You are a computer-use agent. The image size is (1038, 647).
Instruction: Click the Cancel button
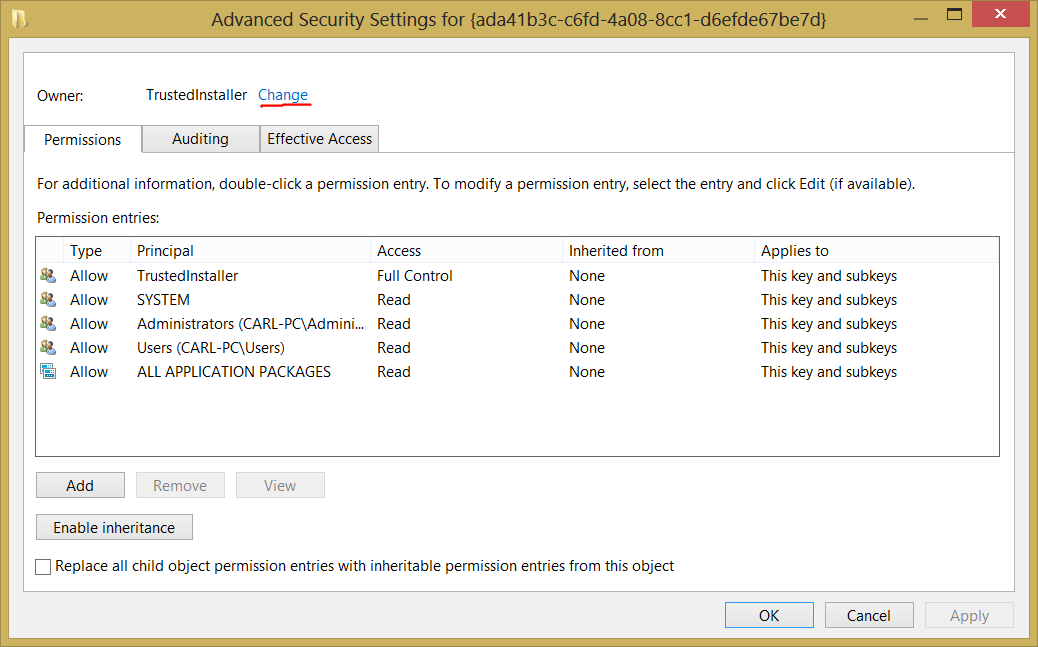(869, 615)
